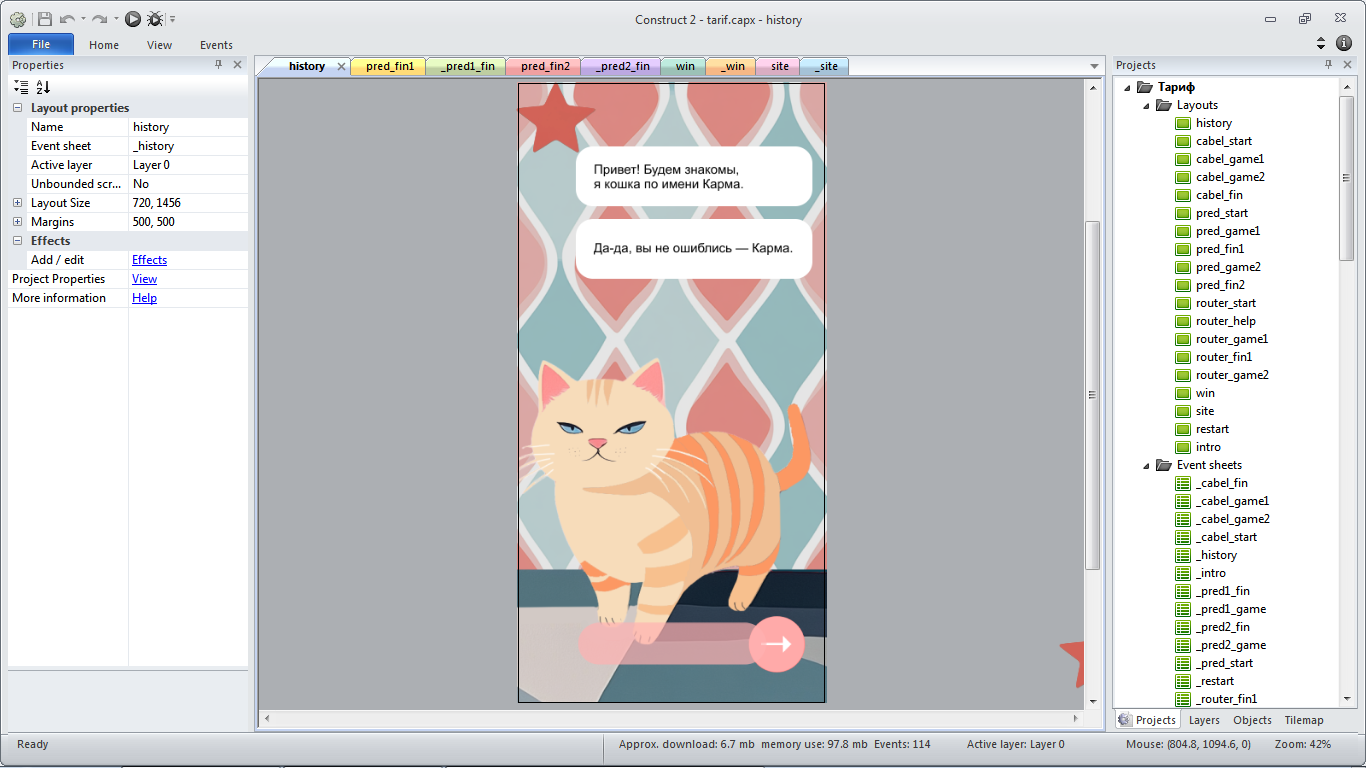
Task: Click the Undo arrow icon
Action: click(67, 19)
